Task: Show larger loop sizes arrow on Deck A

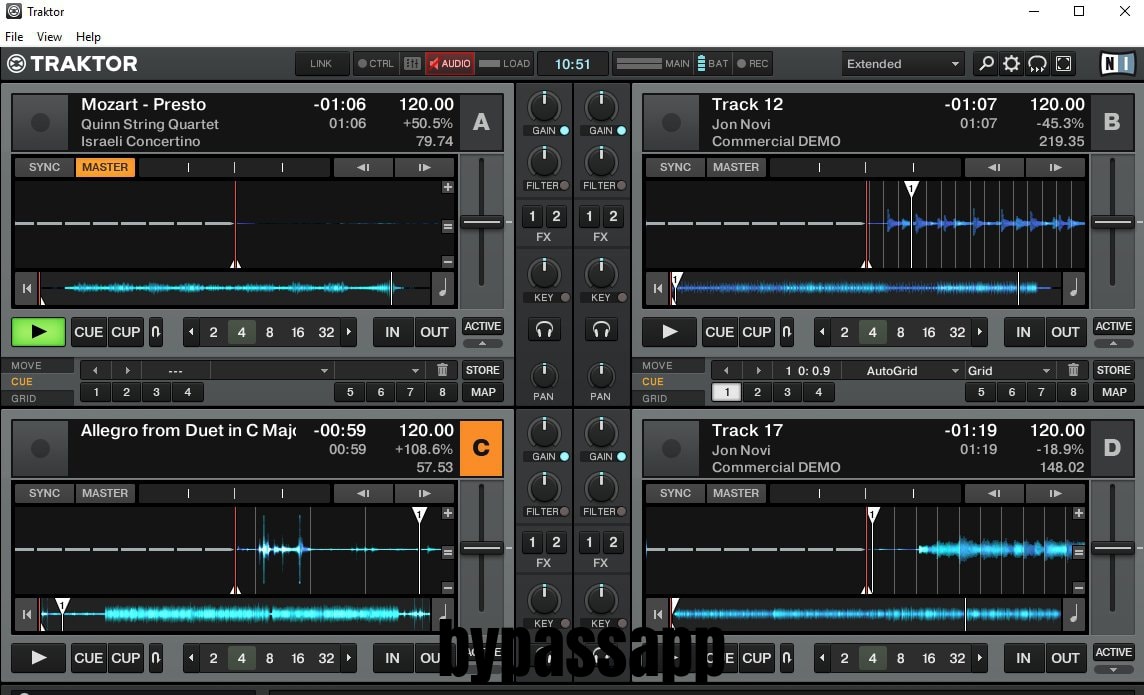Action: [x=349, y=332]
